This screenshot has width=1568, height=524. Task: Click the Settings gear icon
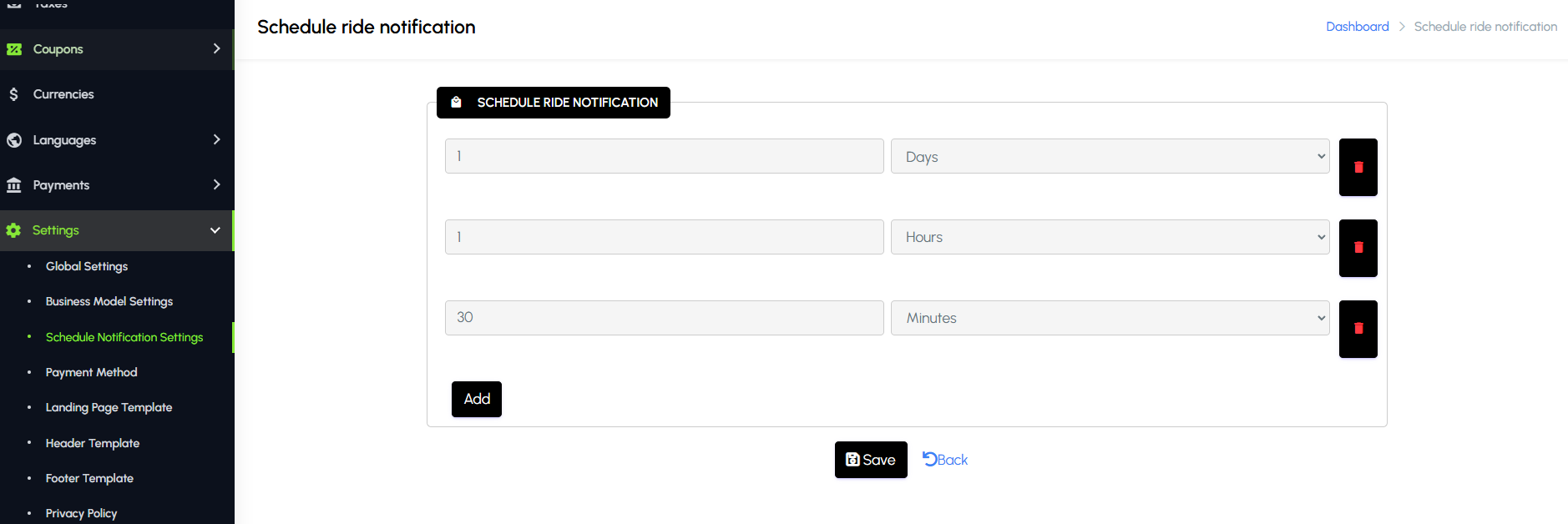tap(14, 230)
